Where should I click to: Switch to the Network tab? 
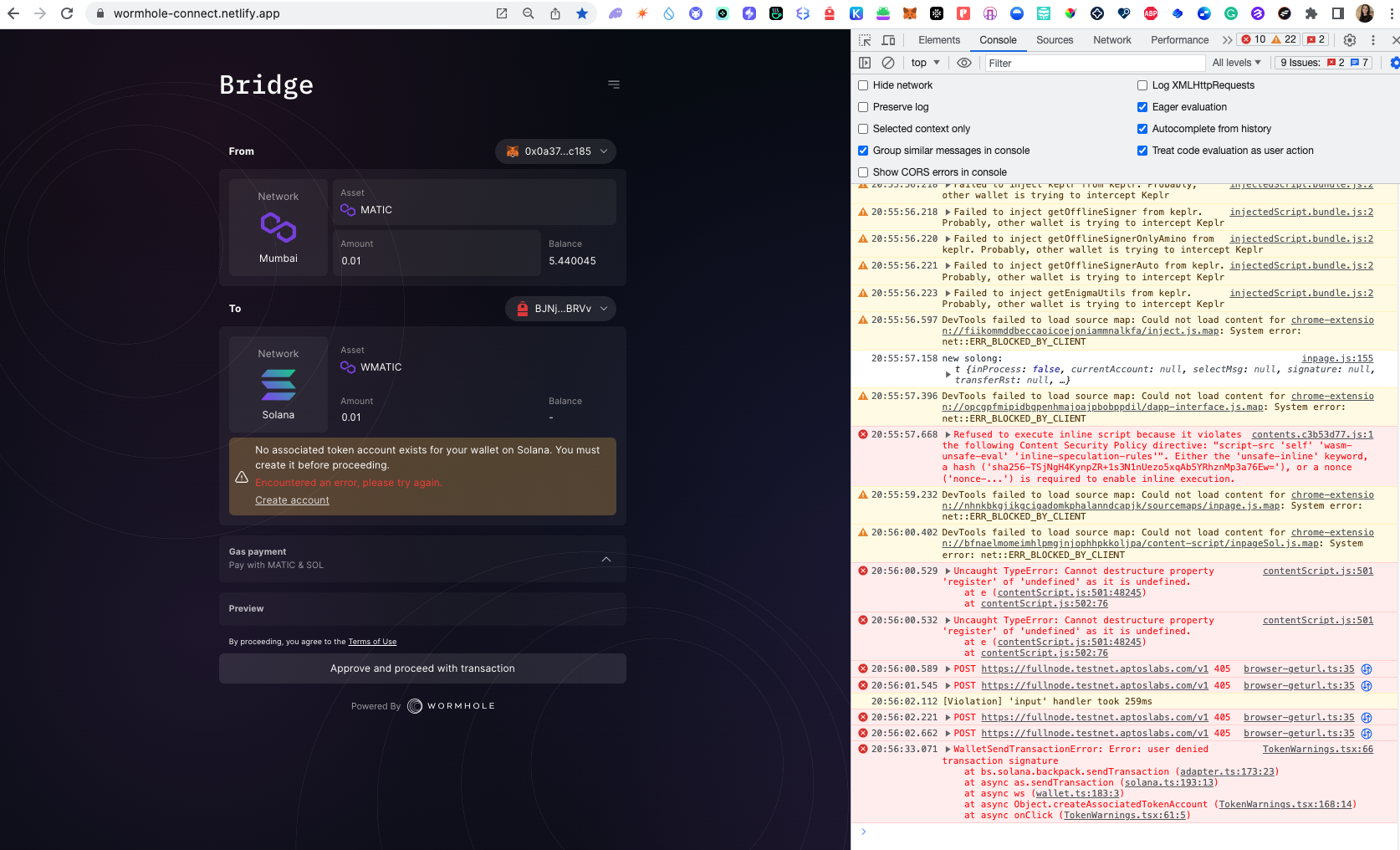pyautogui.click(x=1111, y=39)
